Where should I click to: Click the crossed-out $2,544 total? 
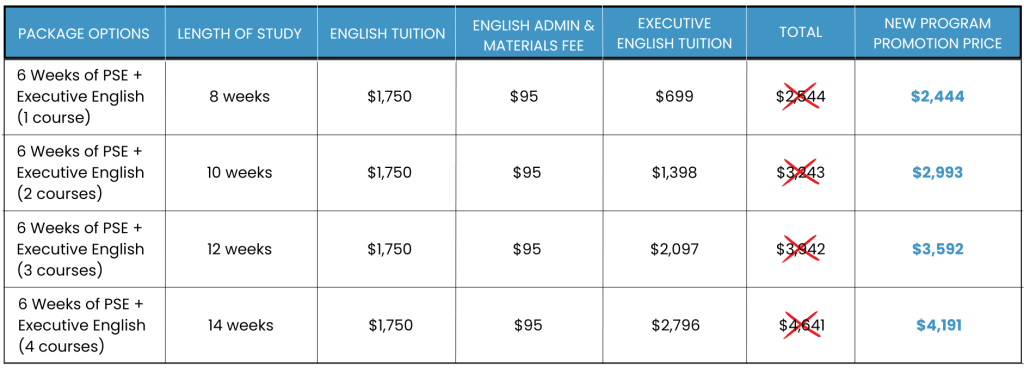[800, 97]
